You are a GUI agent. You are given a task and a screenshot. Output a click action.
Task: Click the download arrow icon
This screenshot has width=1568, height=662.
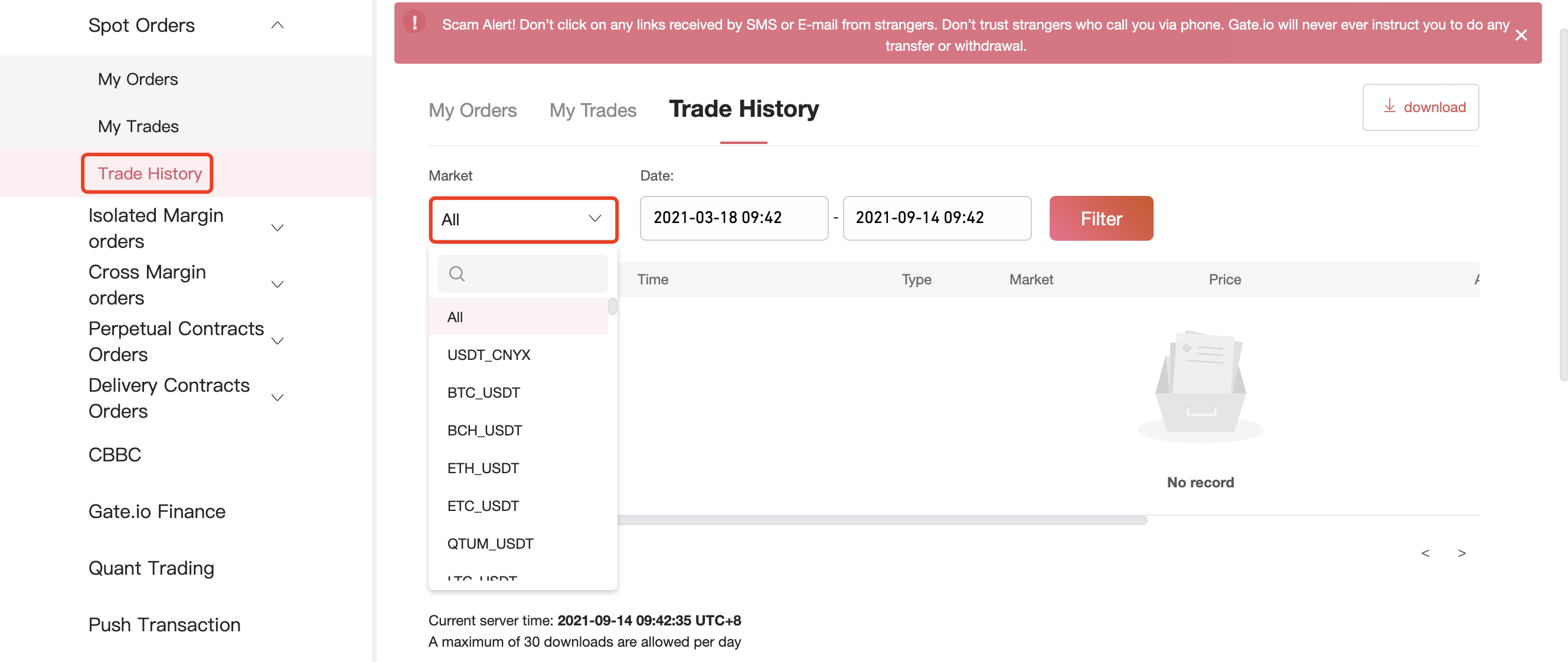coord(1389,106)
